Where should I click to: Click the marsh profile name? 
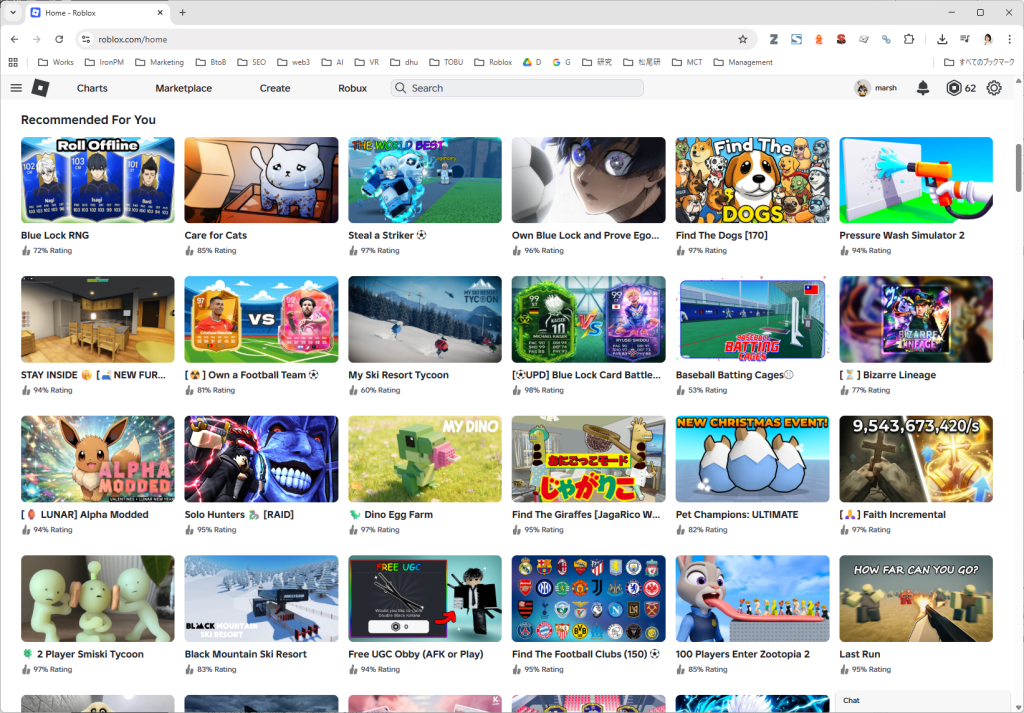point(884,88)
